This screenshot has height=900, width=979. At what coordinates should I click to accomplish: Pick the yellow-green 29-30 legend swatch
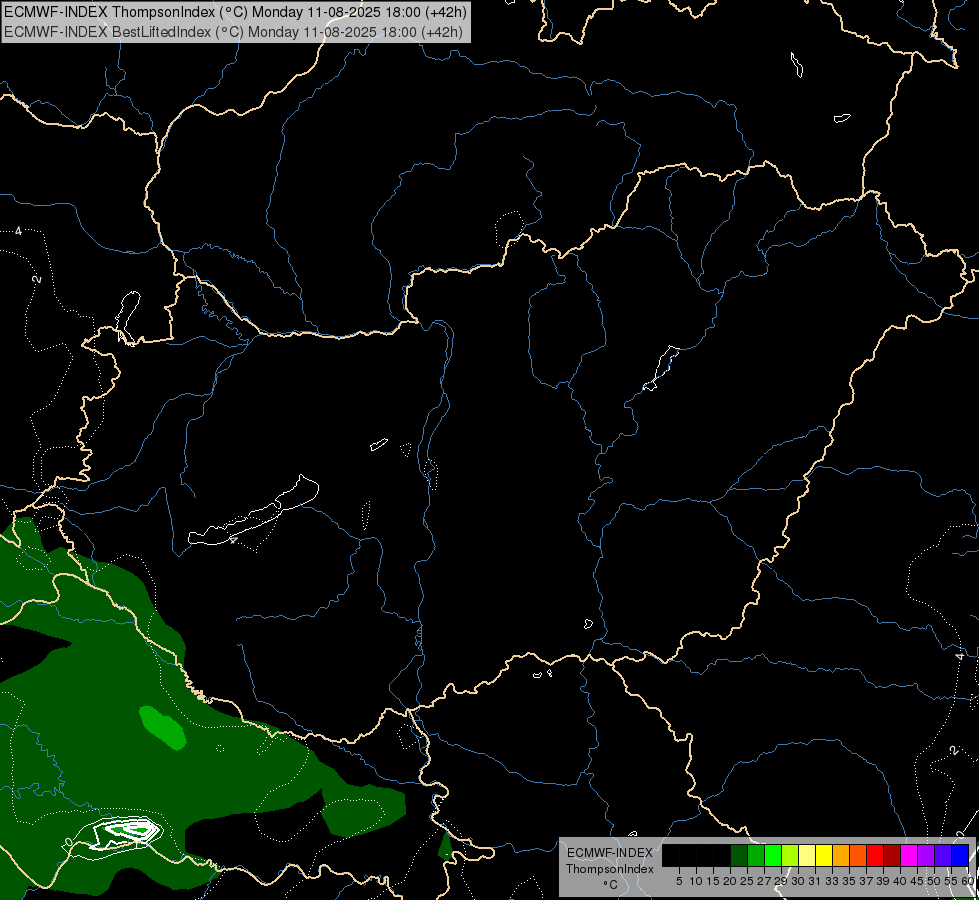coord(790,855)
